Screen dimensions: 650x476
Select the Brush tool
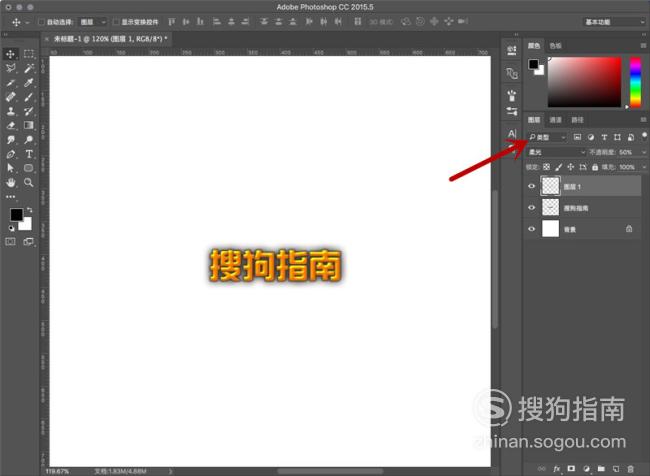point(29,97)
